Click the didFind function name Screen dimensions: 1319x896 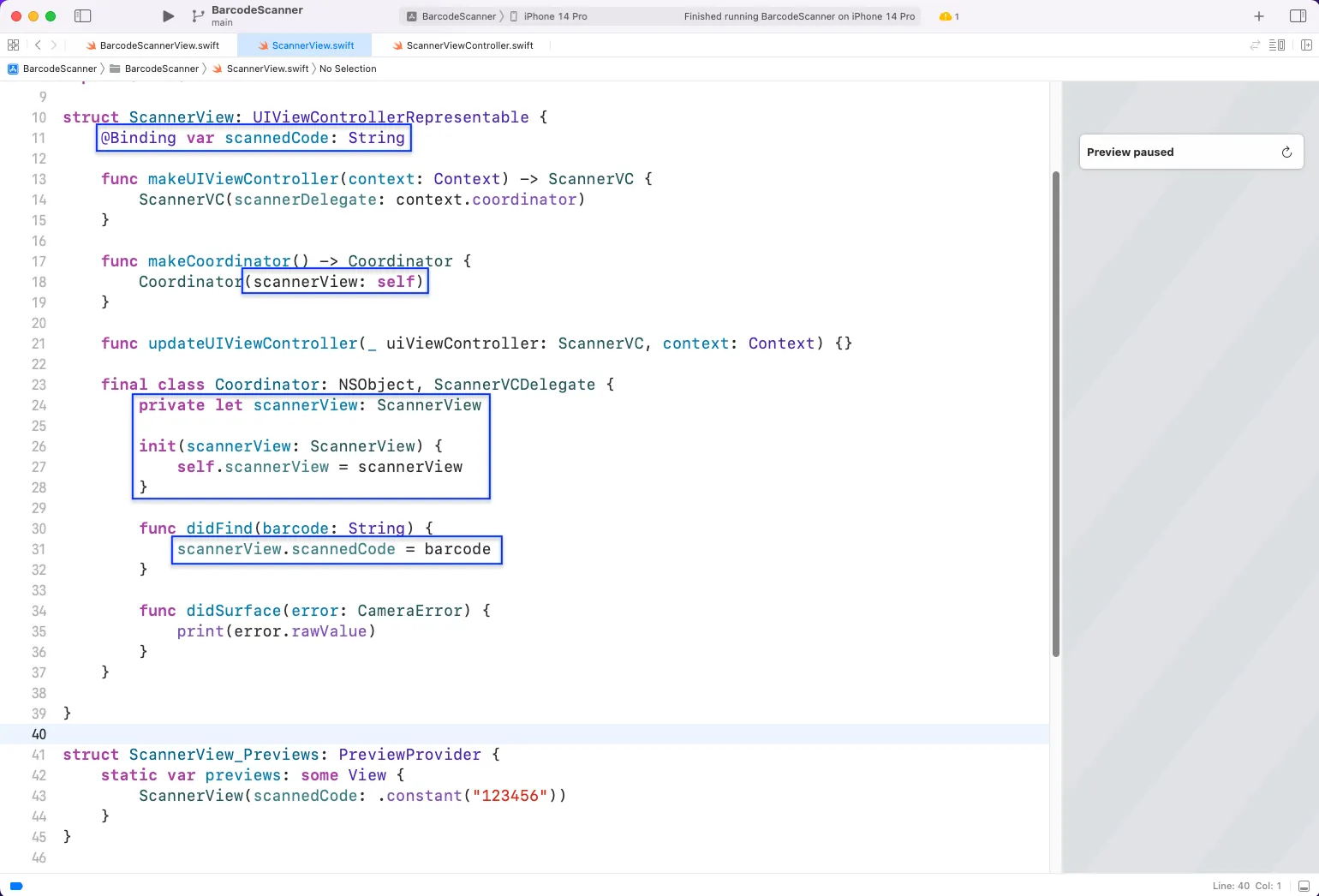219,529
